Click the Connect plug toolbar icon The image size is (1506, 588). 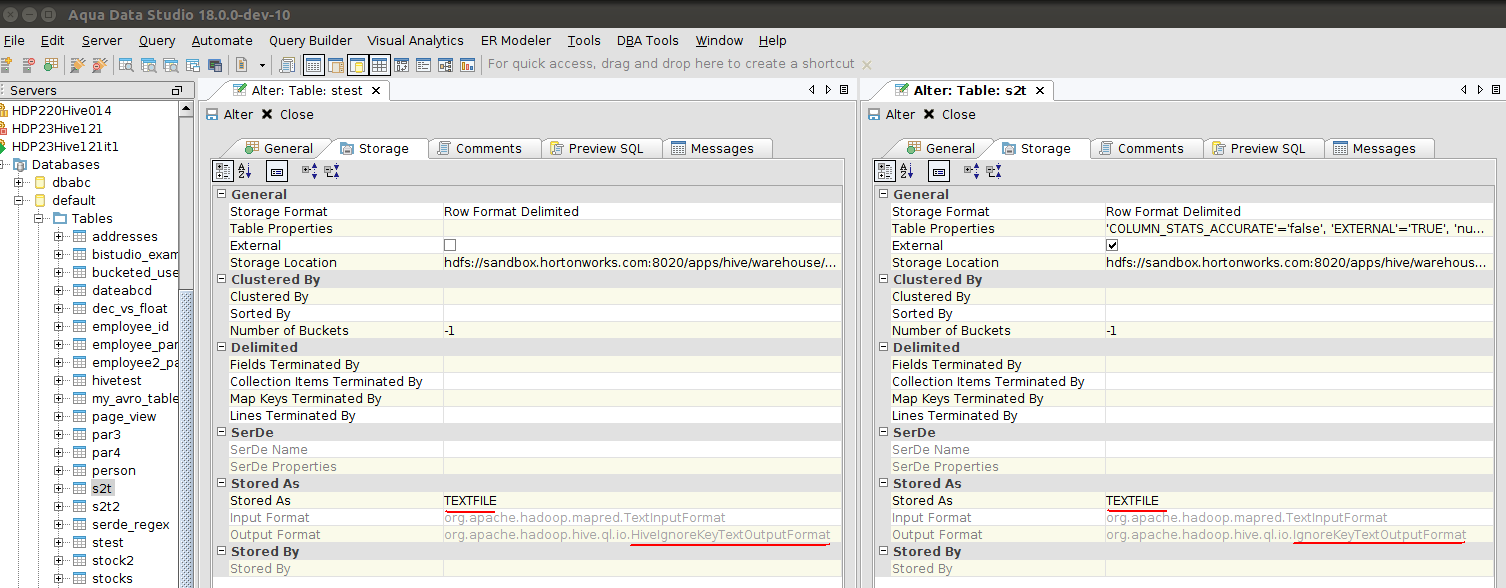pyautogui.click(x=77, y=65)
